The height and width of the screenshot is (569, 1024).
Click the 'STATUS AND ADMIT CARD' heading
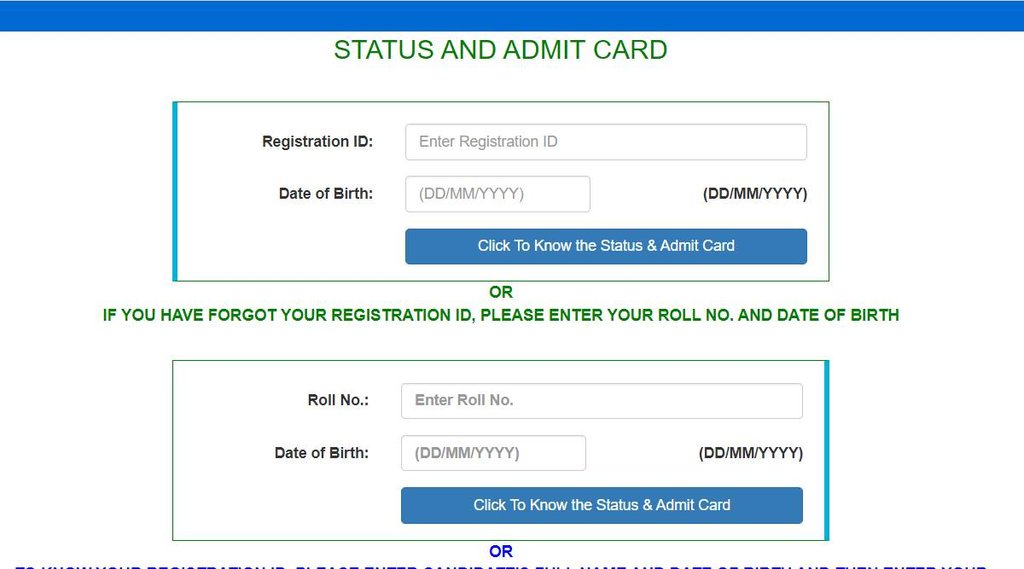(x=500, y=50)
